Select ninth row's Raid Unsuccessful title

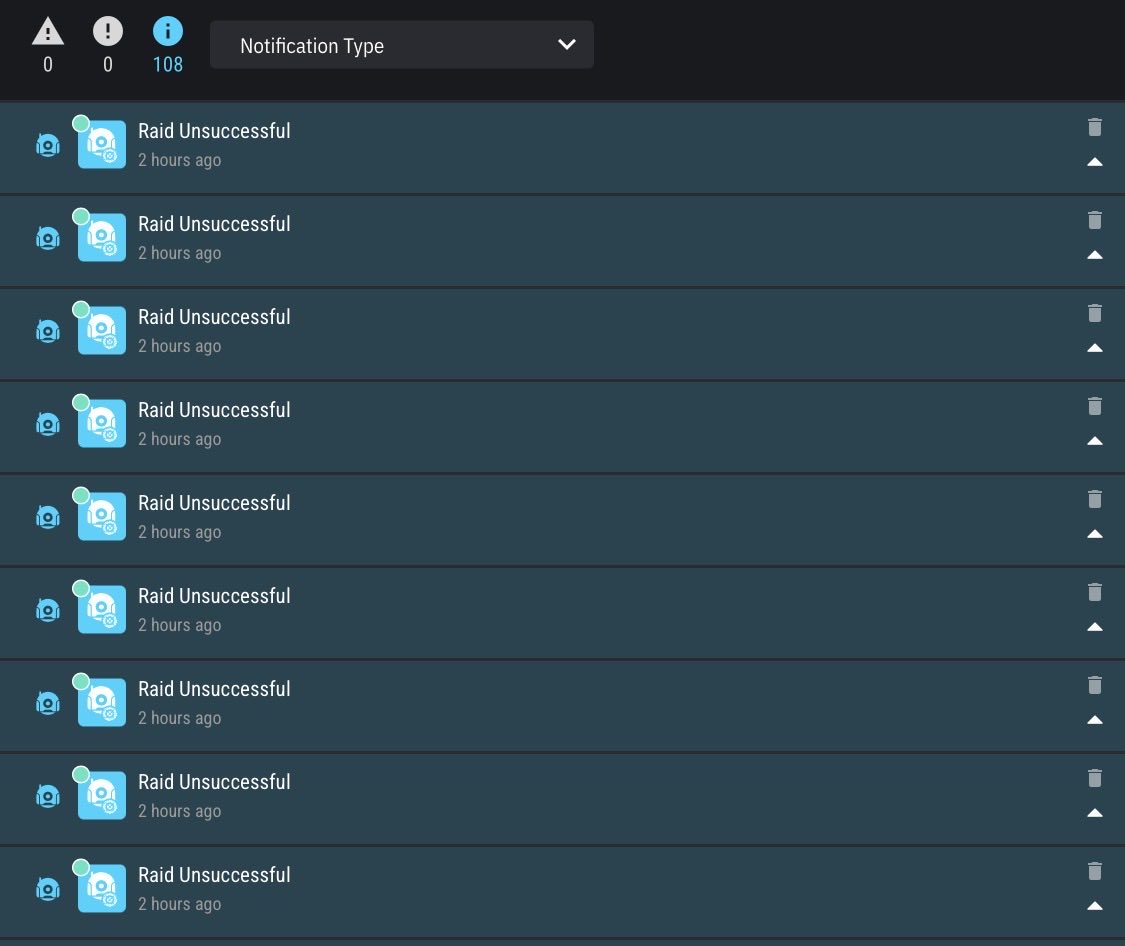pyautogui.click(x=215, y=874)
